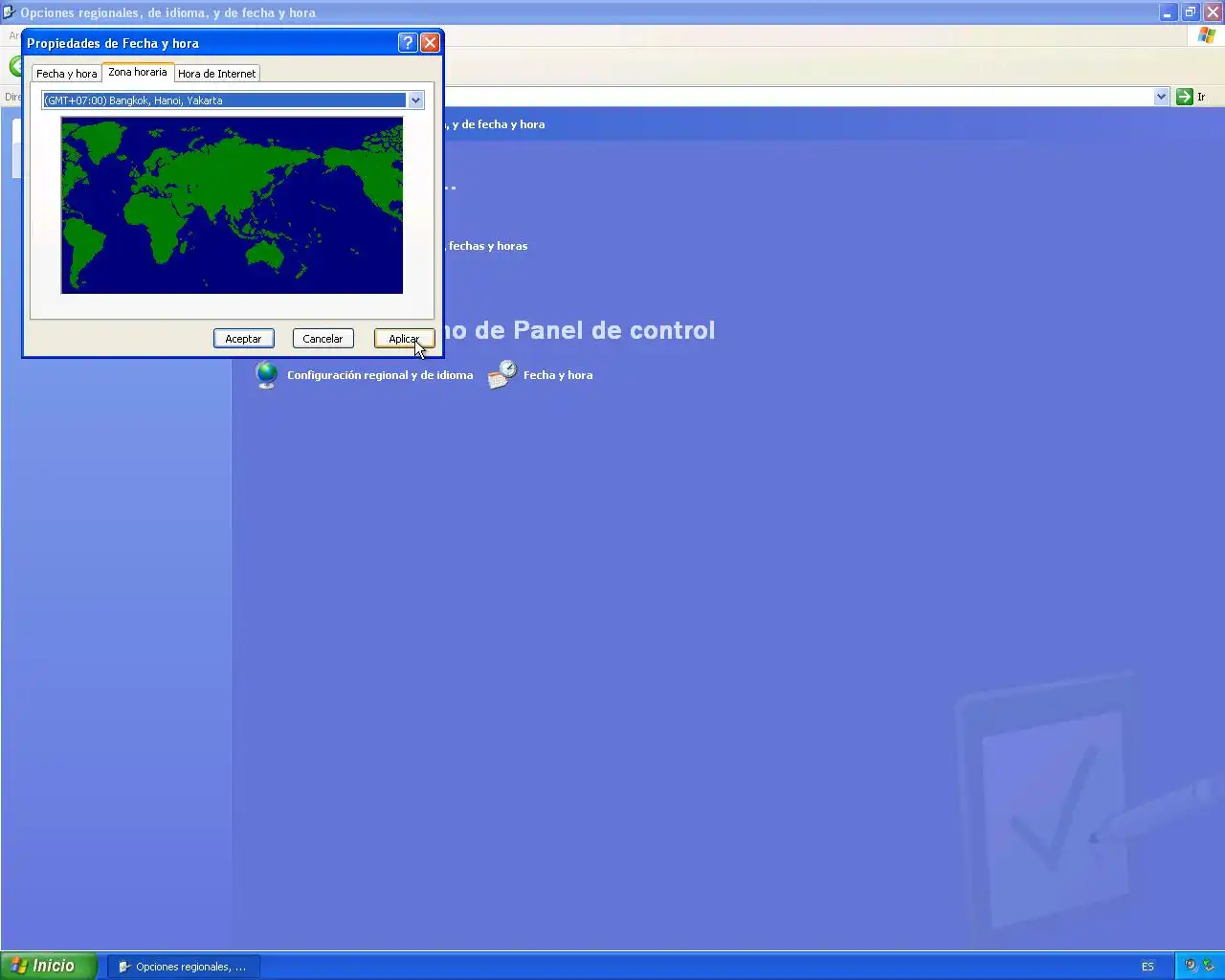1225x980 pixels.
Task: Click the Opciones regionales taskbar button
Action: click(x=184, y=967)
